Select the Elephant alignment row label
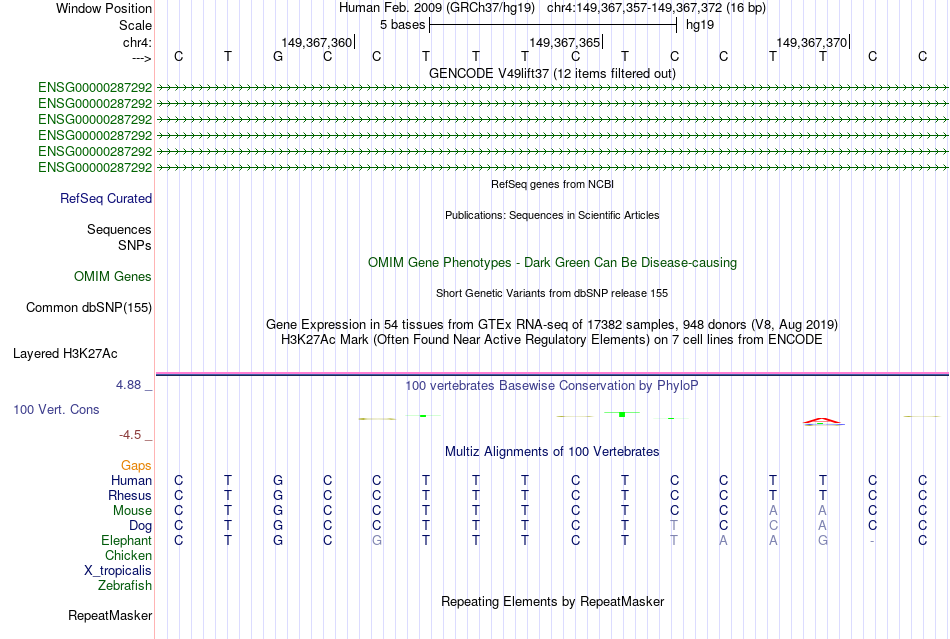 coord(126,540)
